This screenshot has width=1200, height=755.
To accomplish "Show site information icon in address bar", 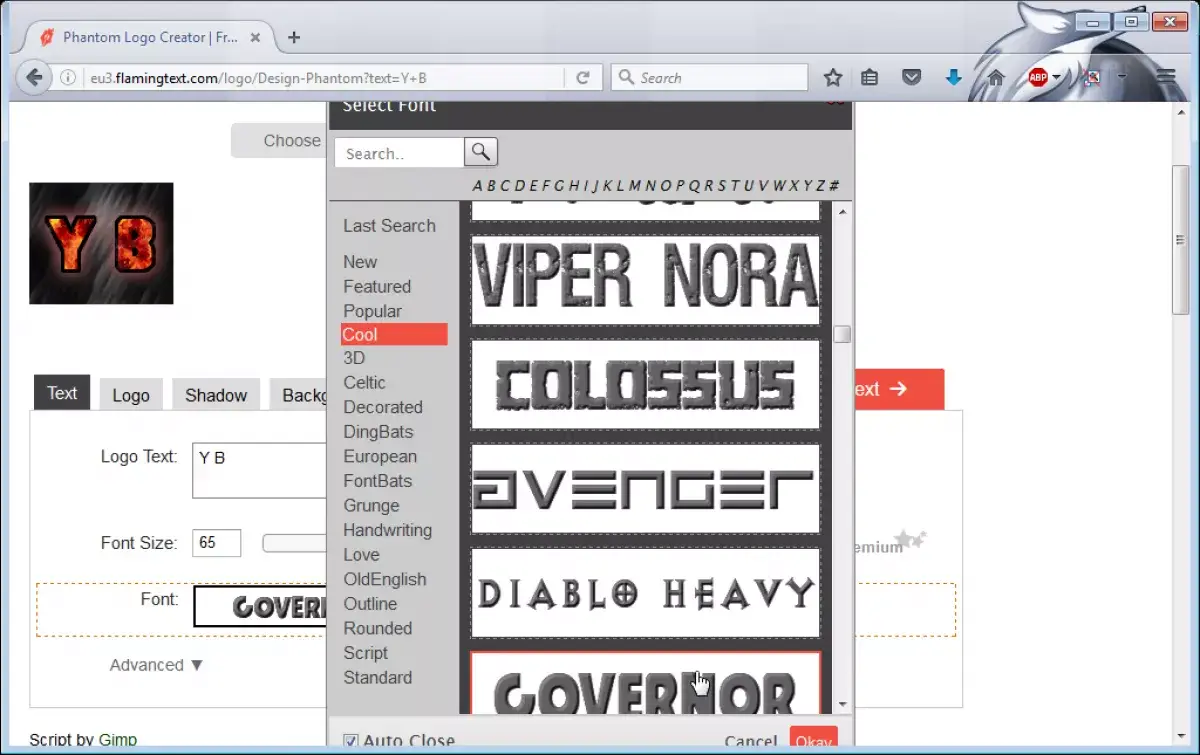I will point(68,77).
